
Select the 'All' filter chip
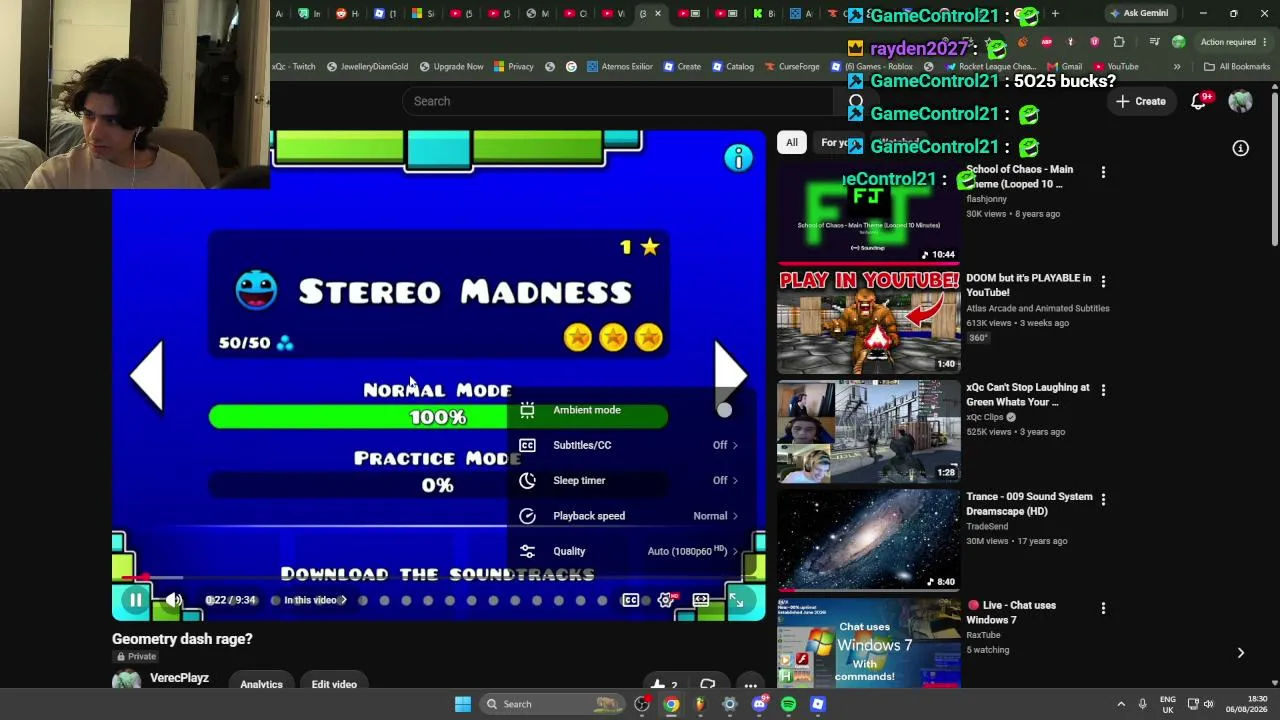[791, 143]
